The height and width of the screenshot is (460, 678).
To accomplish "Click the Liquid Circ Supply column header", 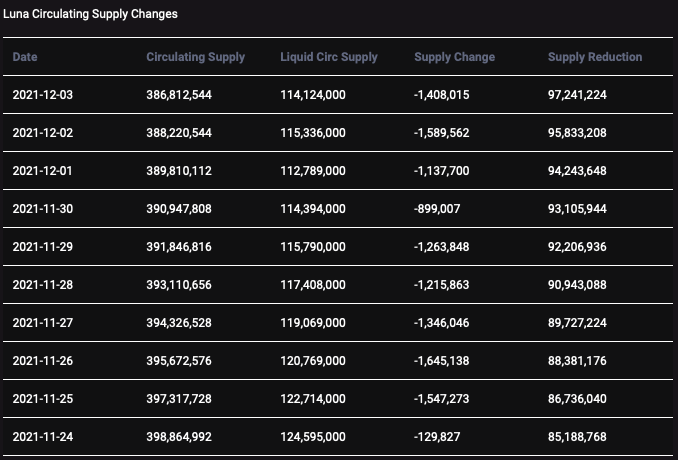I will pyautogui.click(x=329, y=57).
